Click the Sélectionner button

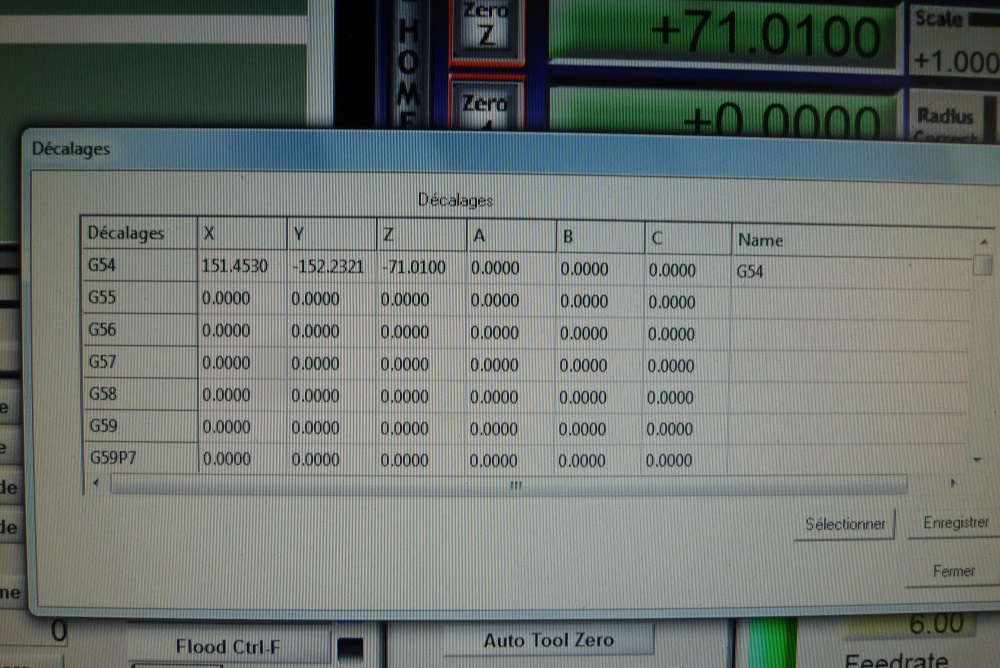[x=845, y=524]
